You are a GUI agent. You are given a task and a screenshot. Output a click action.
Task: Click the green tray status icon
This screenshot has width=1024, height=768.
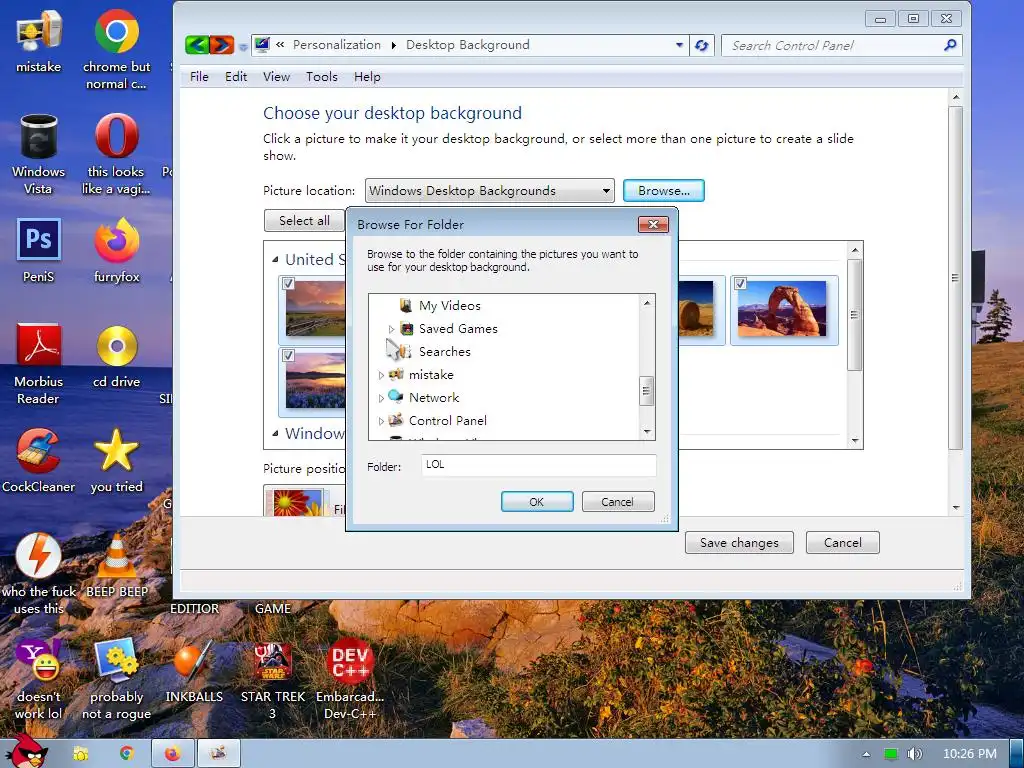pyautogui.click(x=891, y=754)
